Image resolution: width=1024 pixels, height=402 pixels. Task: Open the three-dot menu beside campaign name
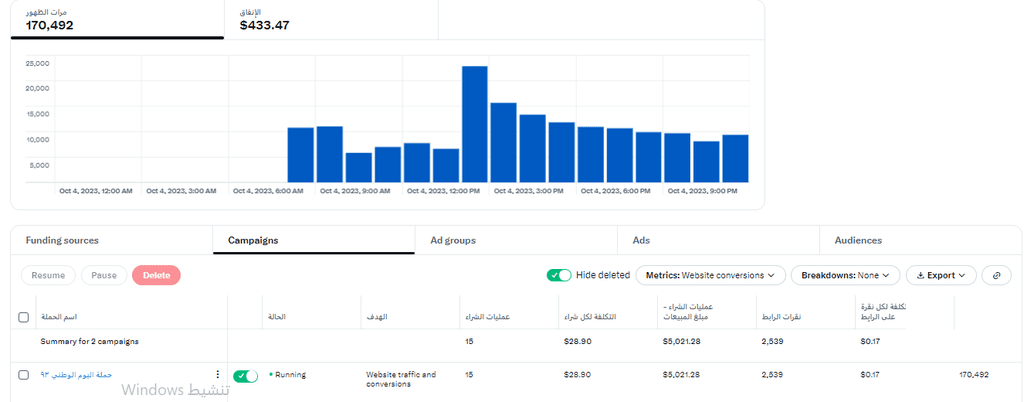[x=217, y=375]
